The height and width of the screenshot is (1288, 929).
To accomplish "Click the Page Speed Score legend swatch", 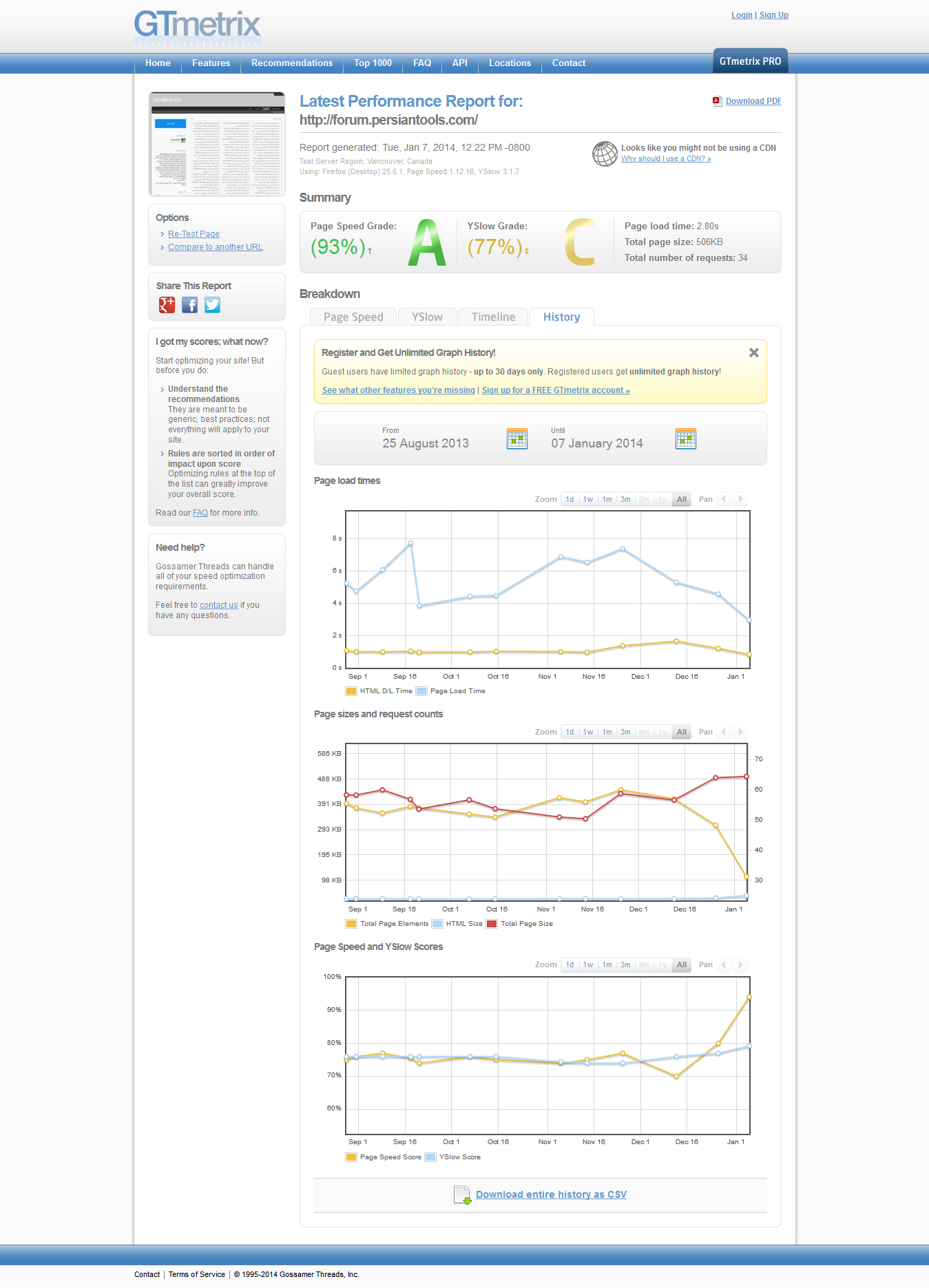I will pyautogui.click(x=351, y=1157).
